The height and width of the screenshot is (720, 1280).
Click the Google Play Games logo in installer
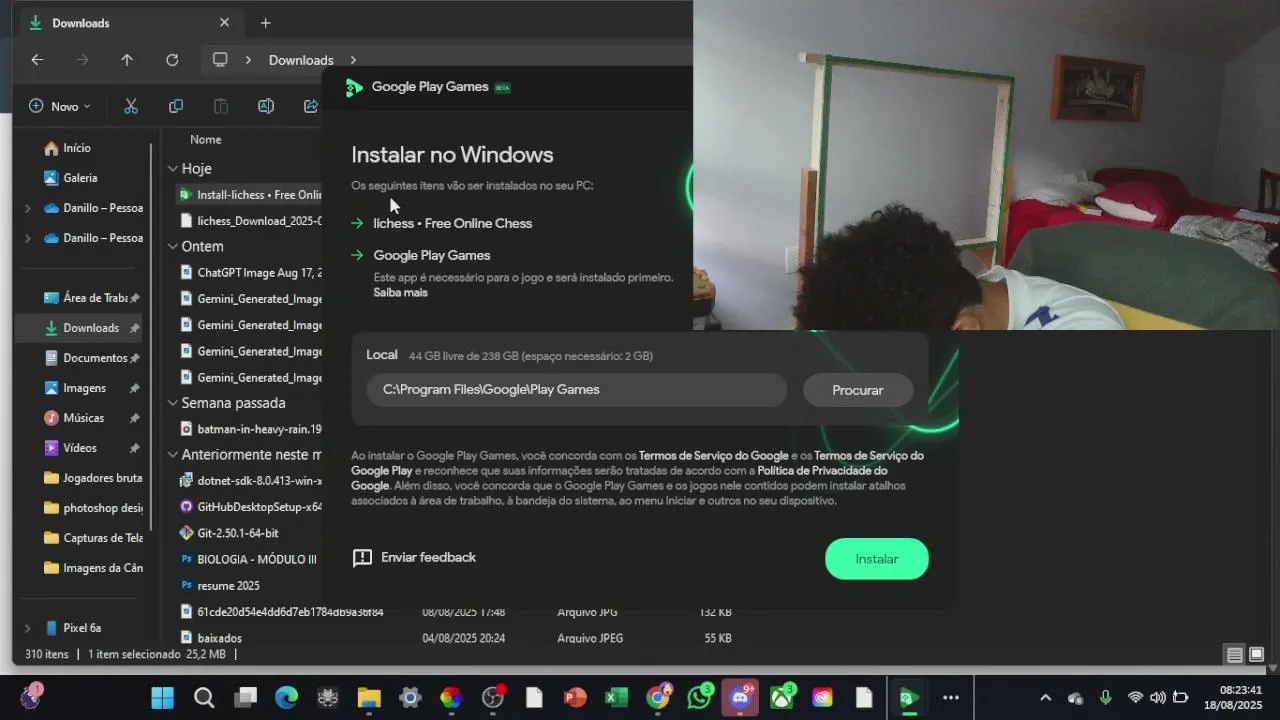point(354,87)
